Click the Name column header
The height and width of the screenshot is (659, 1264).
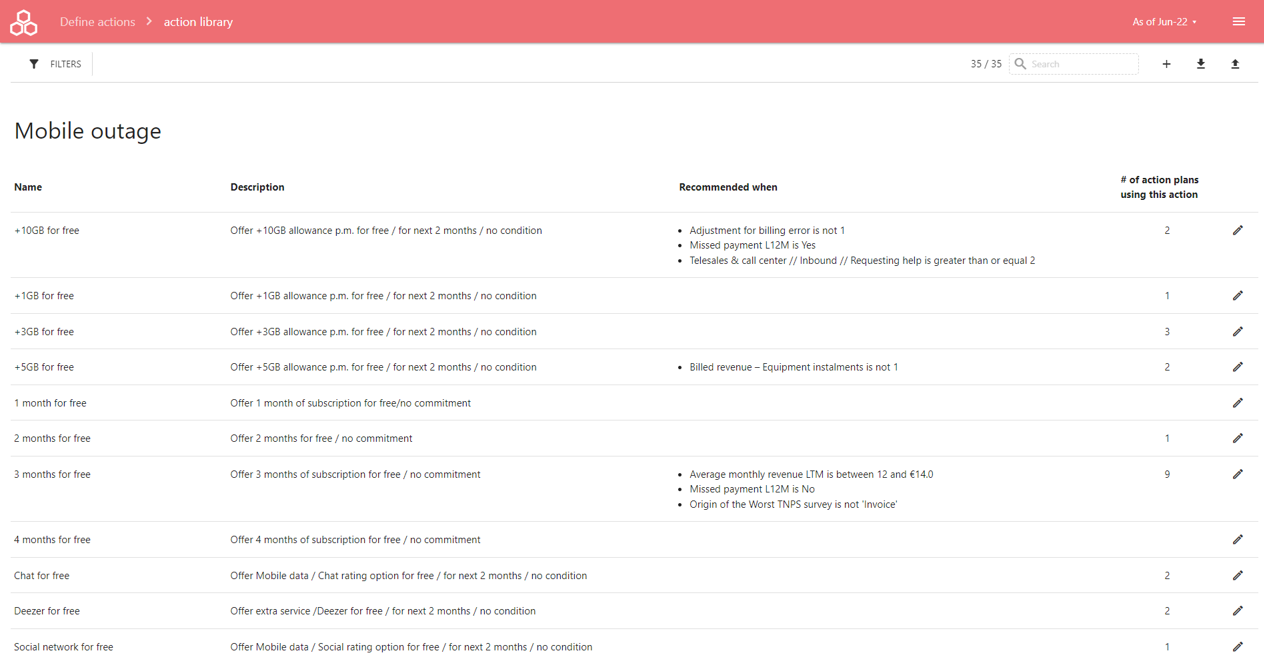(x=28, y=187)
